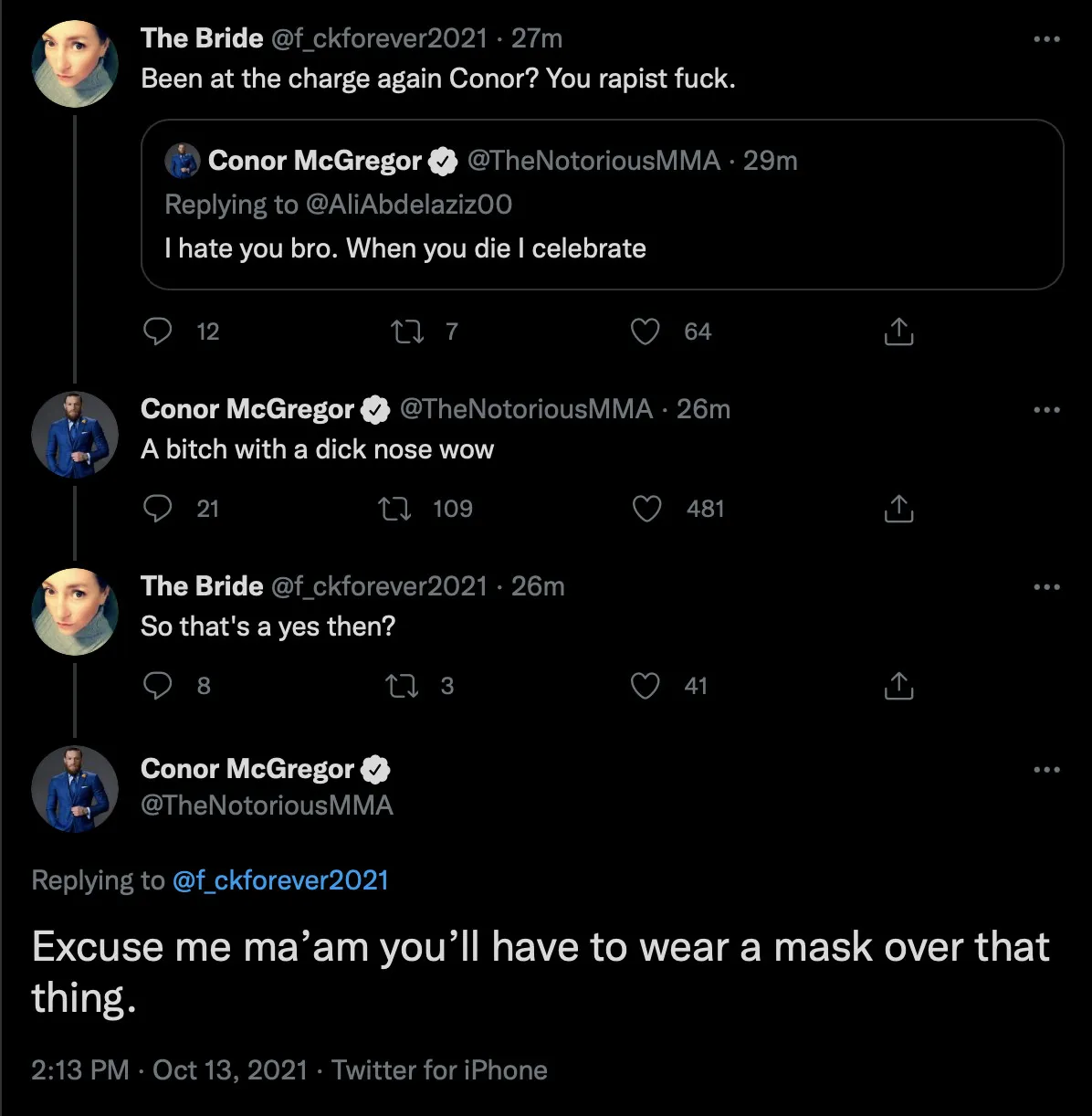This screenshot has width=1092, height=1116.
Task: Open more options for 'So that's a yes then?'
Action: point(1047,587)
